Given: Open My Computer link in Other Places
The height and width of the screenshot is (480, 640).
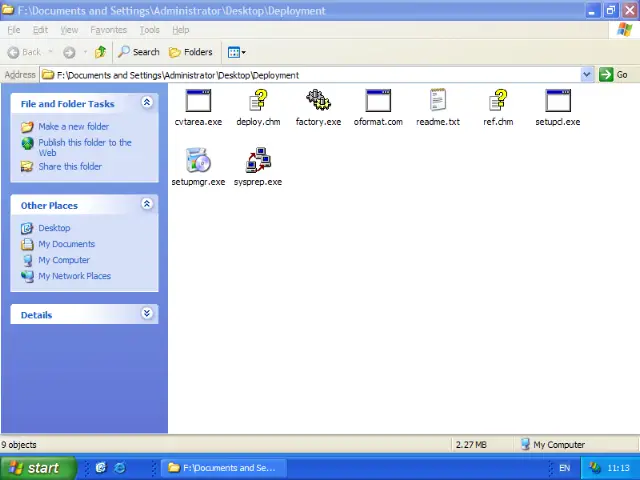Looking at the screenshot, I should click(64, 260).
